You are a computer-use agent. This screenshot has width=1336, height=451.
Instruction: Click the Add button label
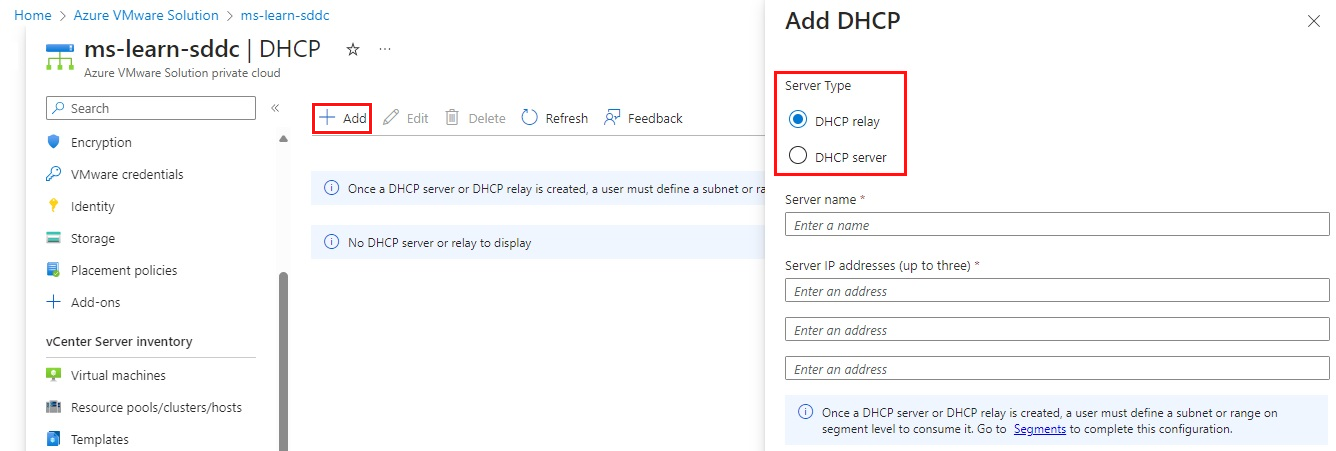coord(355,118)
